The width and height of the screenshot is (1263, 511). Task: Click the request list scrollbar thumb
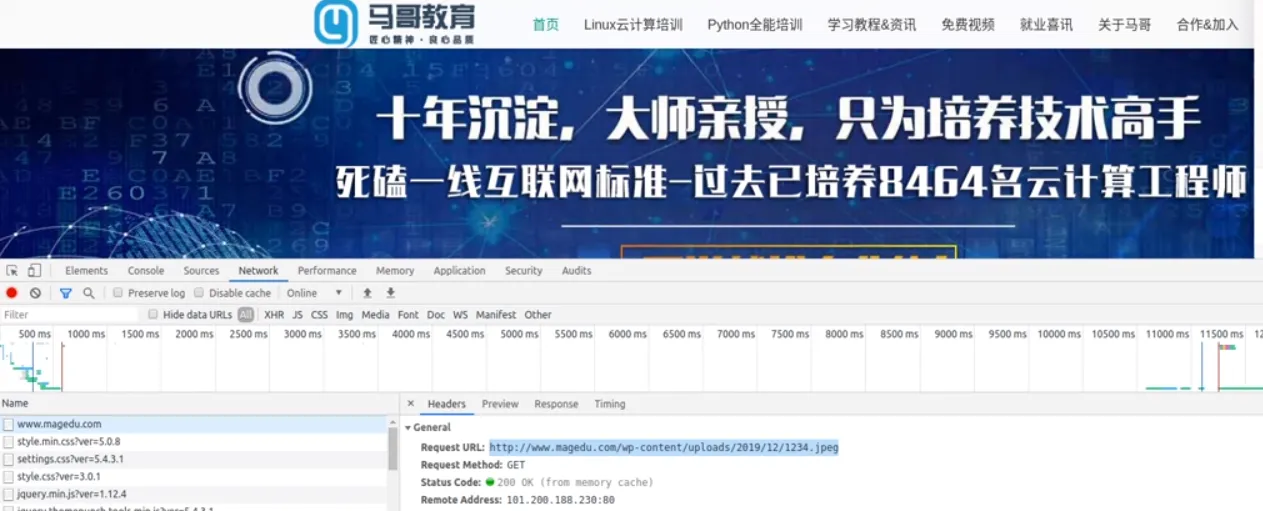(393, 448)
